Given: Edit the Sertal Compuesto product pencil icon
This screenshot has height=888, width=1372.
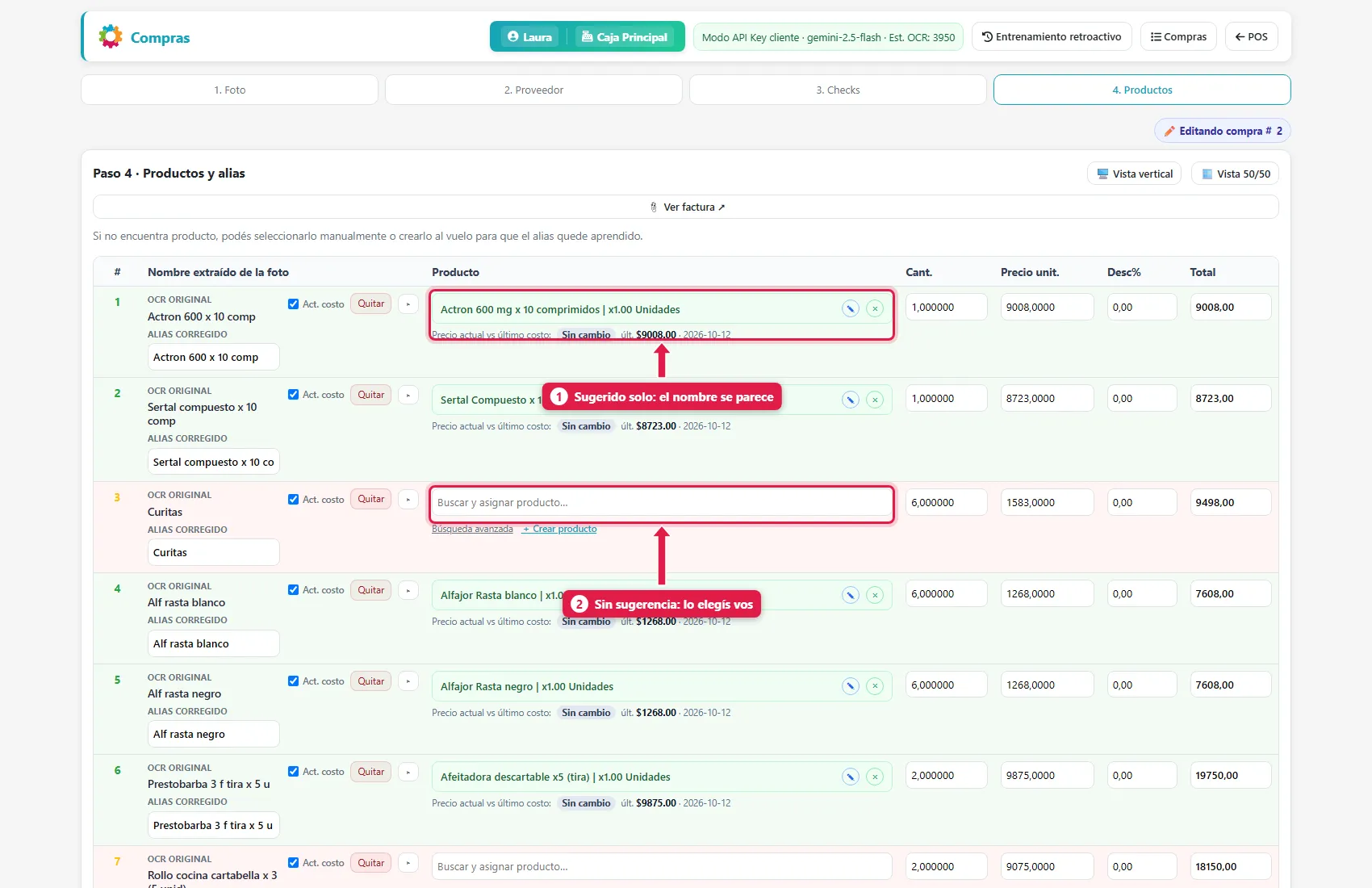Looking at the screenshot, I should 851,400.
